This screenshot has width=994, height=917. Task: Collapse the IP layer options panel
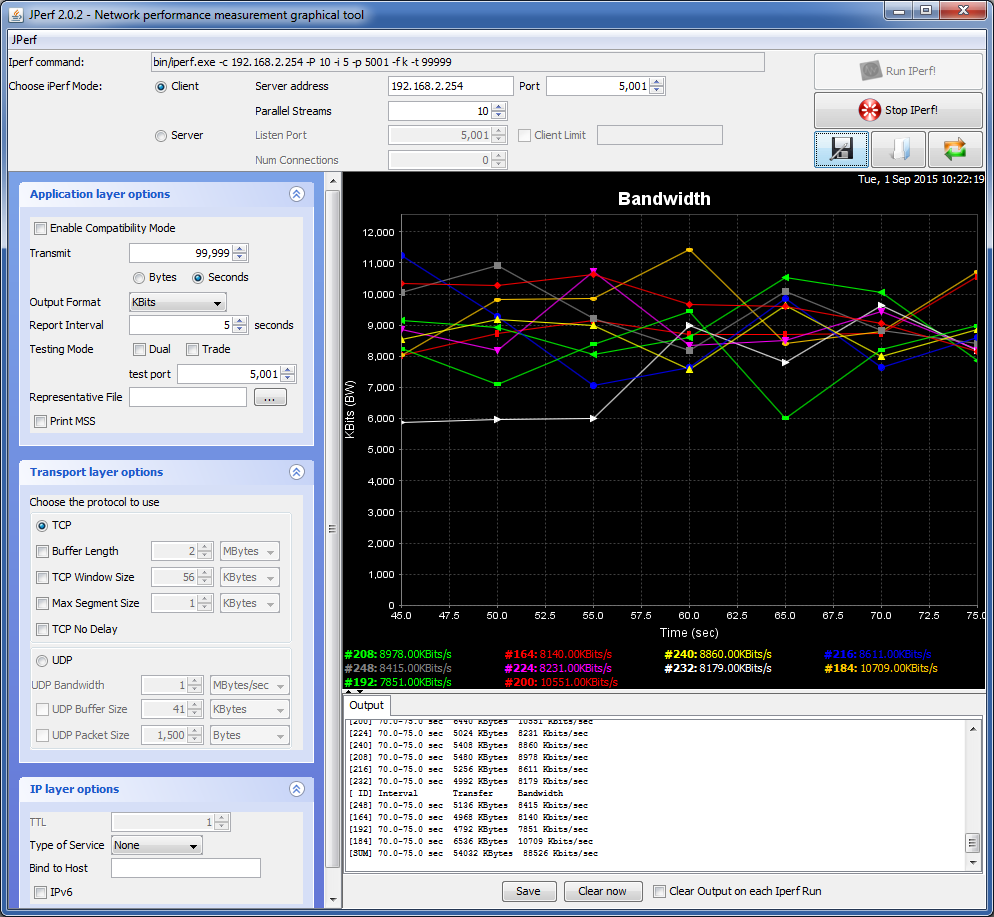(296, 789)
